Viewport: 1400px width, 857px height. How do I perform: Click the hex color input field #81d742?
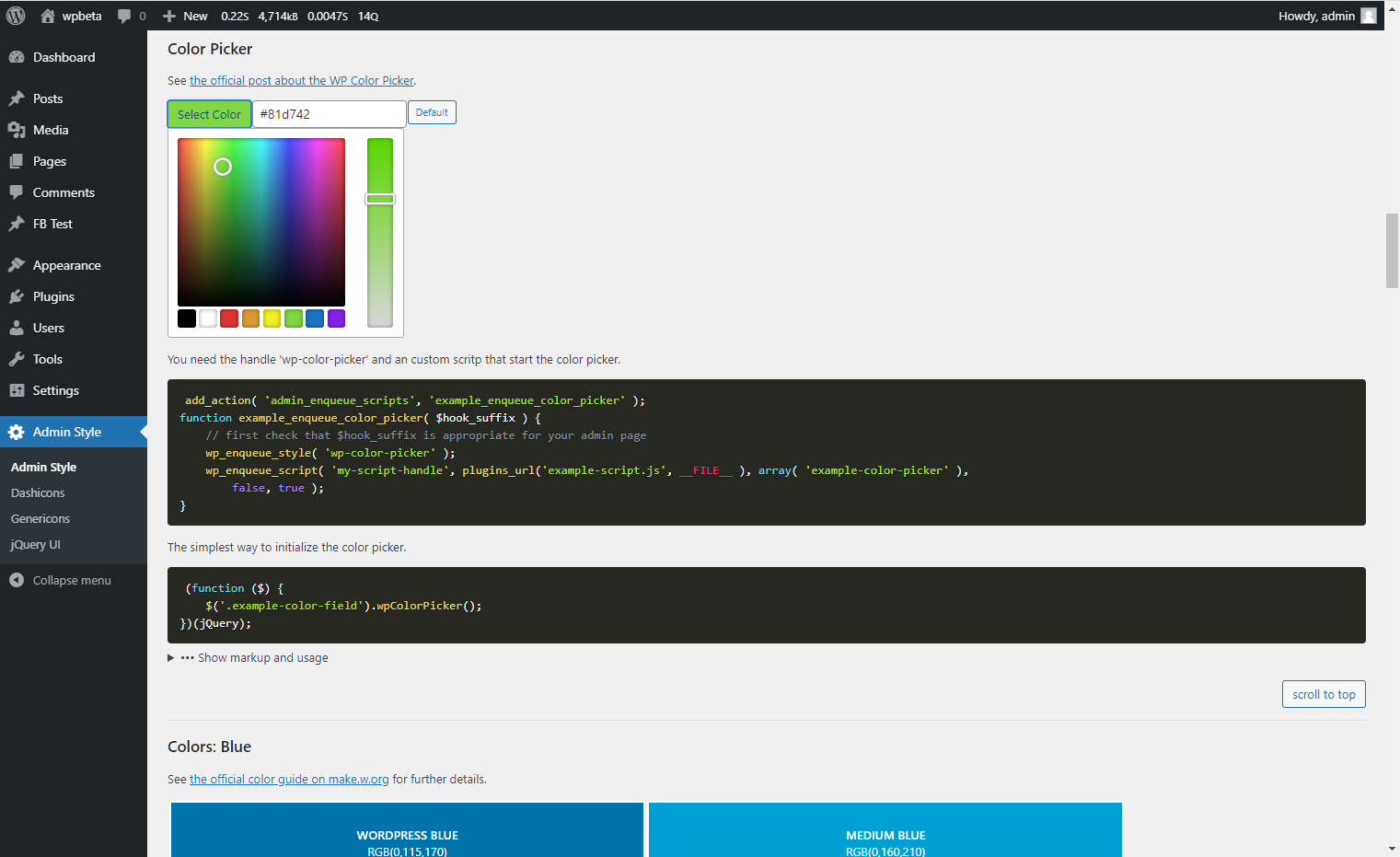tap(329, 114)
